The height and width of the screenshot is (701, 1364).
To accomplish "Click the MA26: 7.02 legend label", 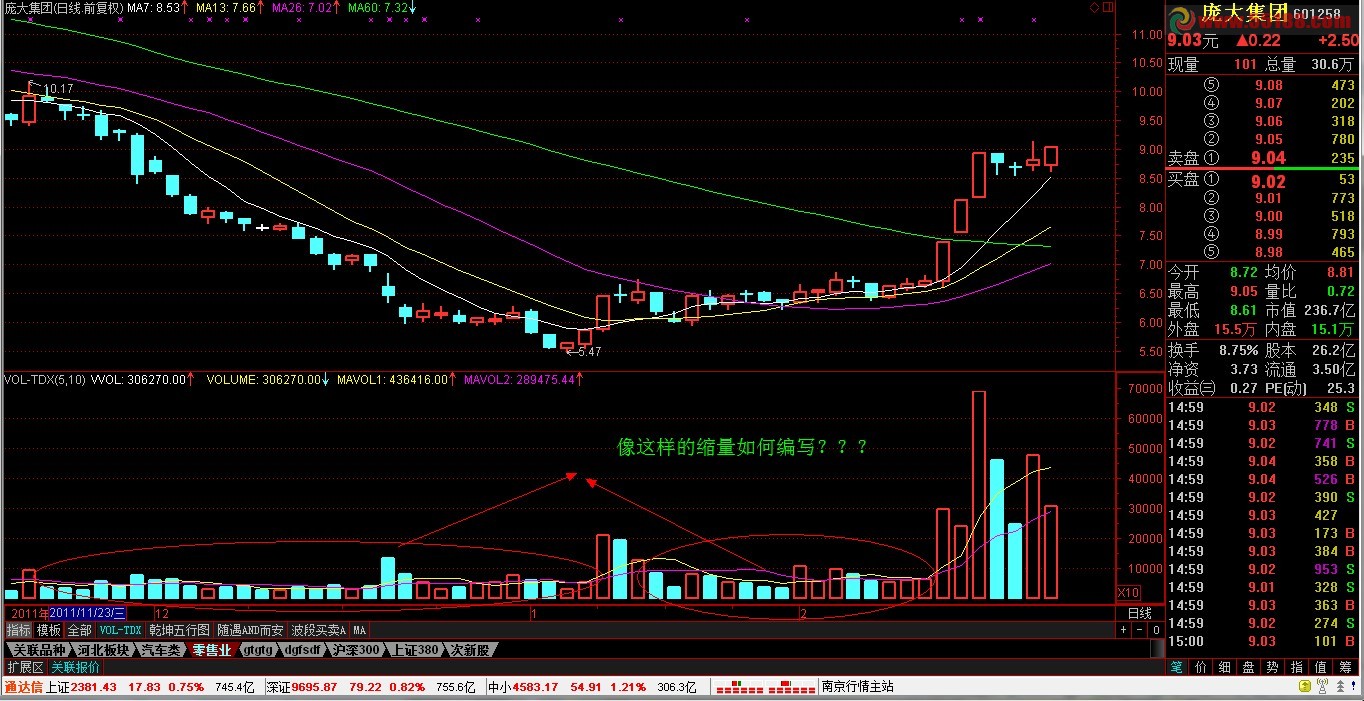I will [x=303, y=8].
